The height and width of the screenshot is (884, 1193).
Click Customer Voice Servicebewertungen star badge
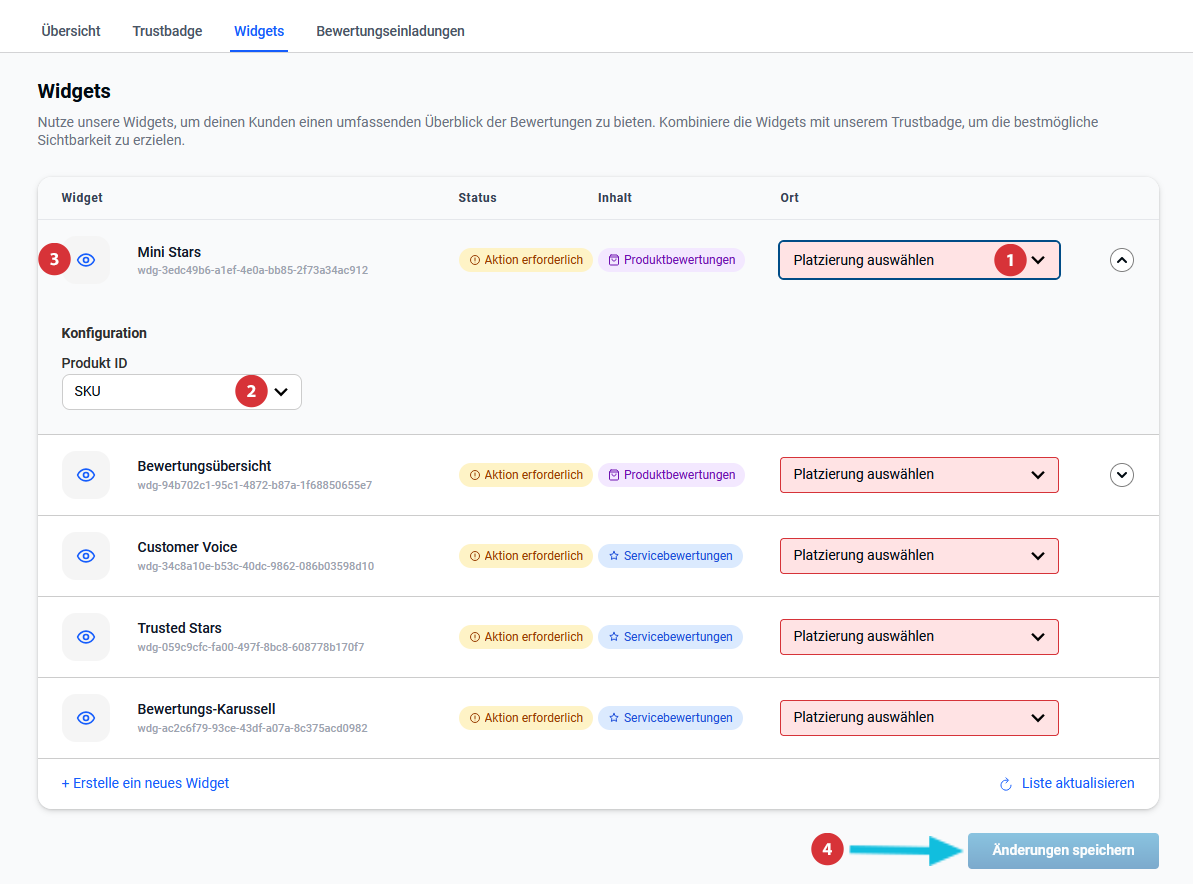[670, 556]
